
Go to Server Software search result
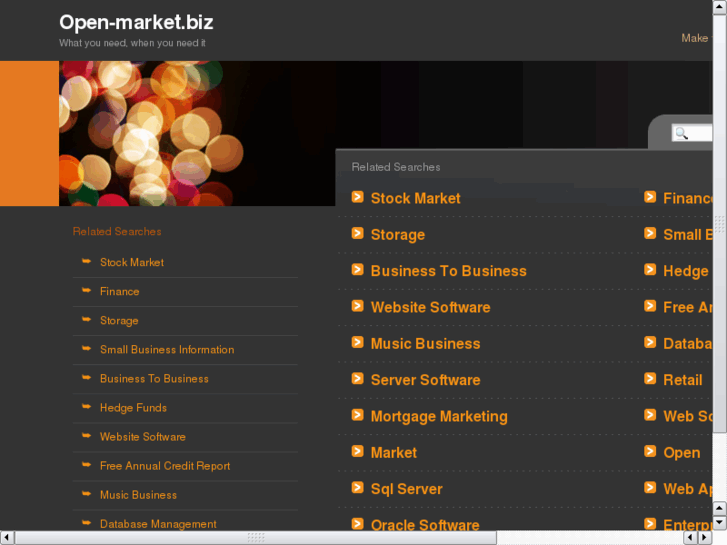click(x=425, y=380)
